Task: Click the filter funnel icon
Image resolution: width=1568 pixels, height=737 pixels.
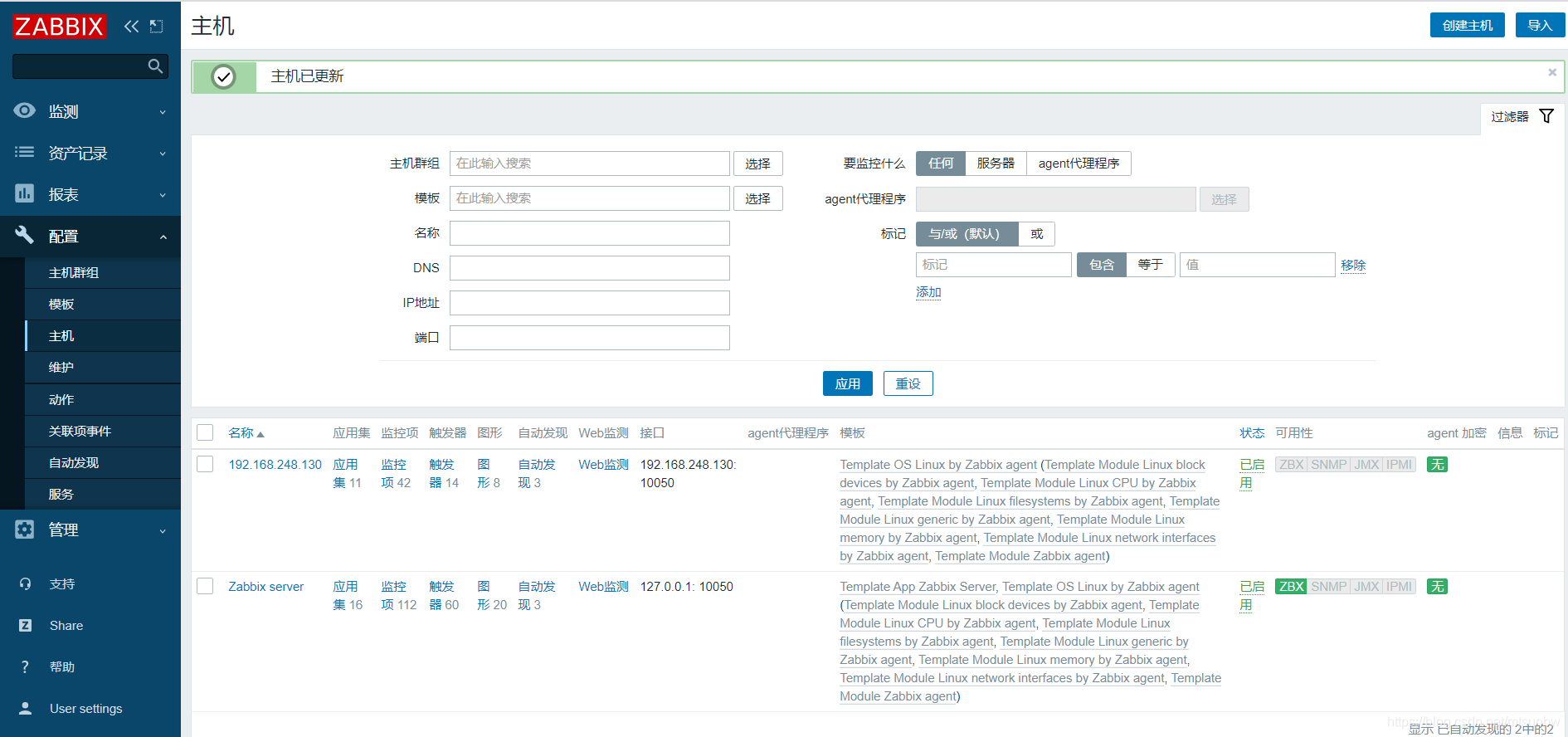Action: coord(1546,116)
